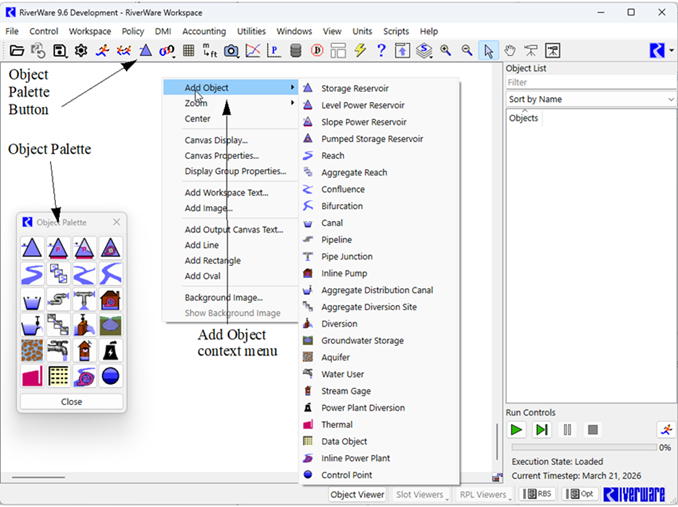Click the Object Palette toolbar button

click(145, 50)
